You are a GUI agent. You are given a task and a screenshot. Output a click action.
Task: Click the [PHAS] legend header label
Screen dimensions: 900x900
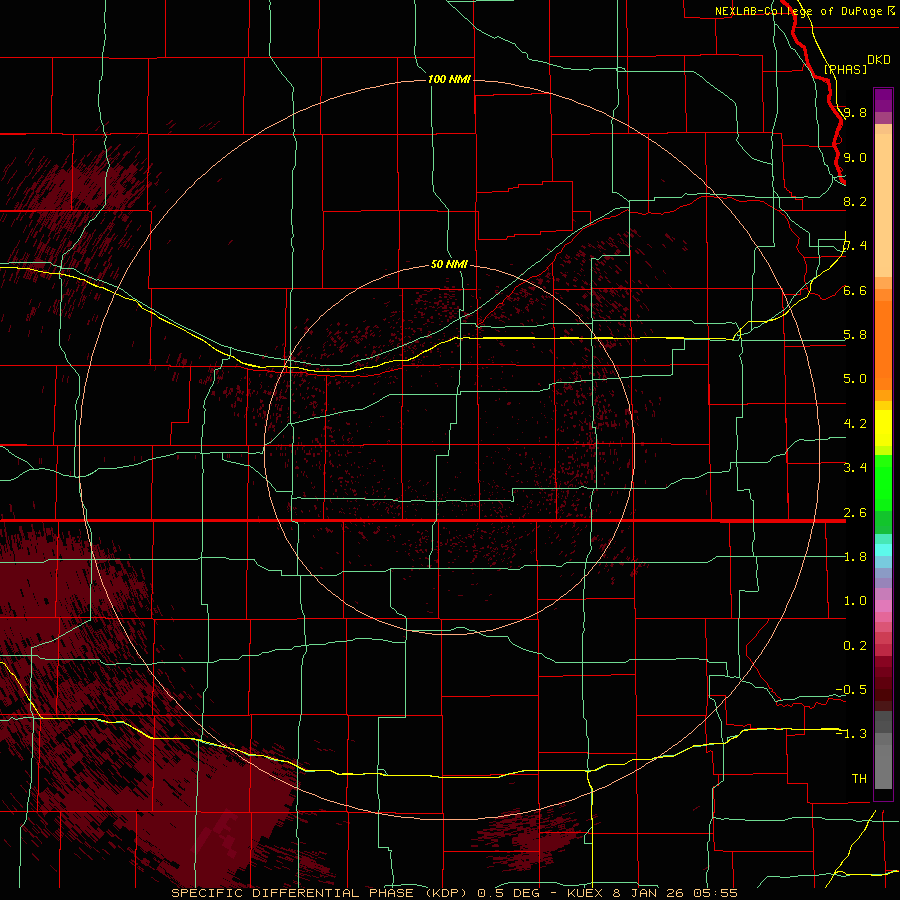[x=845, y=69]
